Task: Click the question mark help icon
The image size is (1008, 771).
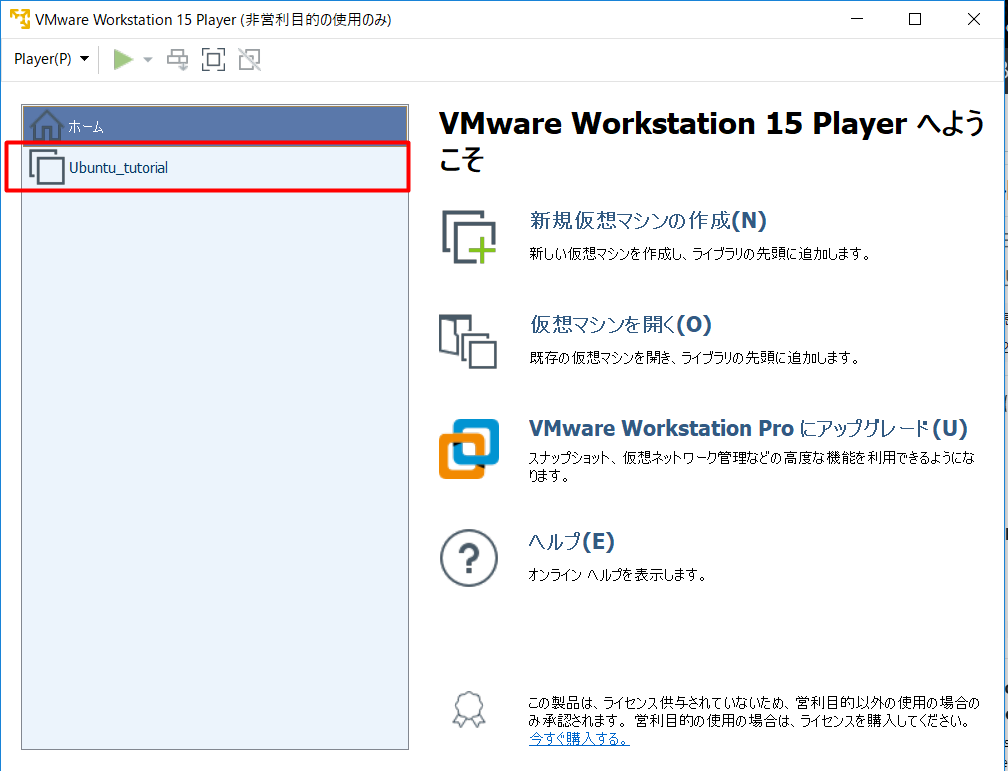Action: 469,558
